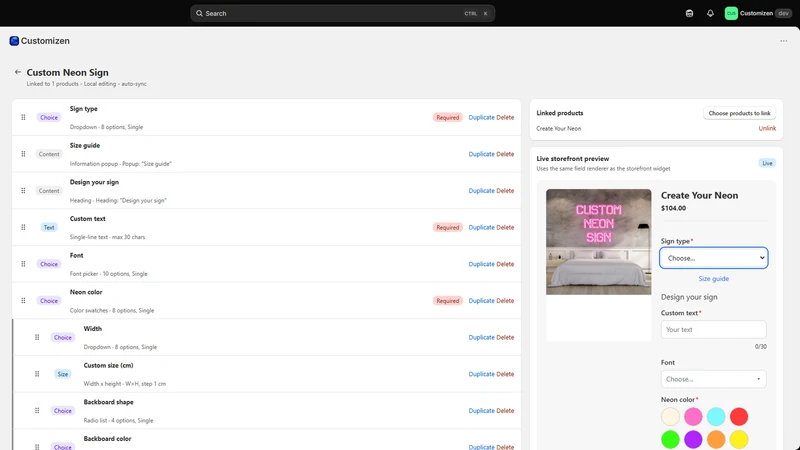Image resolution: width=800 pixels, height=450 pixels.
Task: Open the Size guide link in preview
Action: (x=713, y=279)
